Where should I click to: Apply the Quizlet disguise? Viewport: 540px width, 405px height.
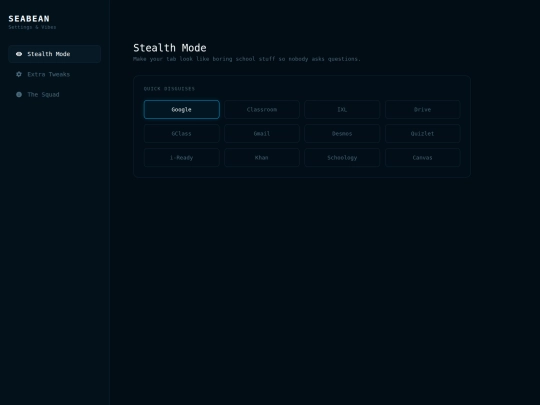[423, 134]
